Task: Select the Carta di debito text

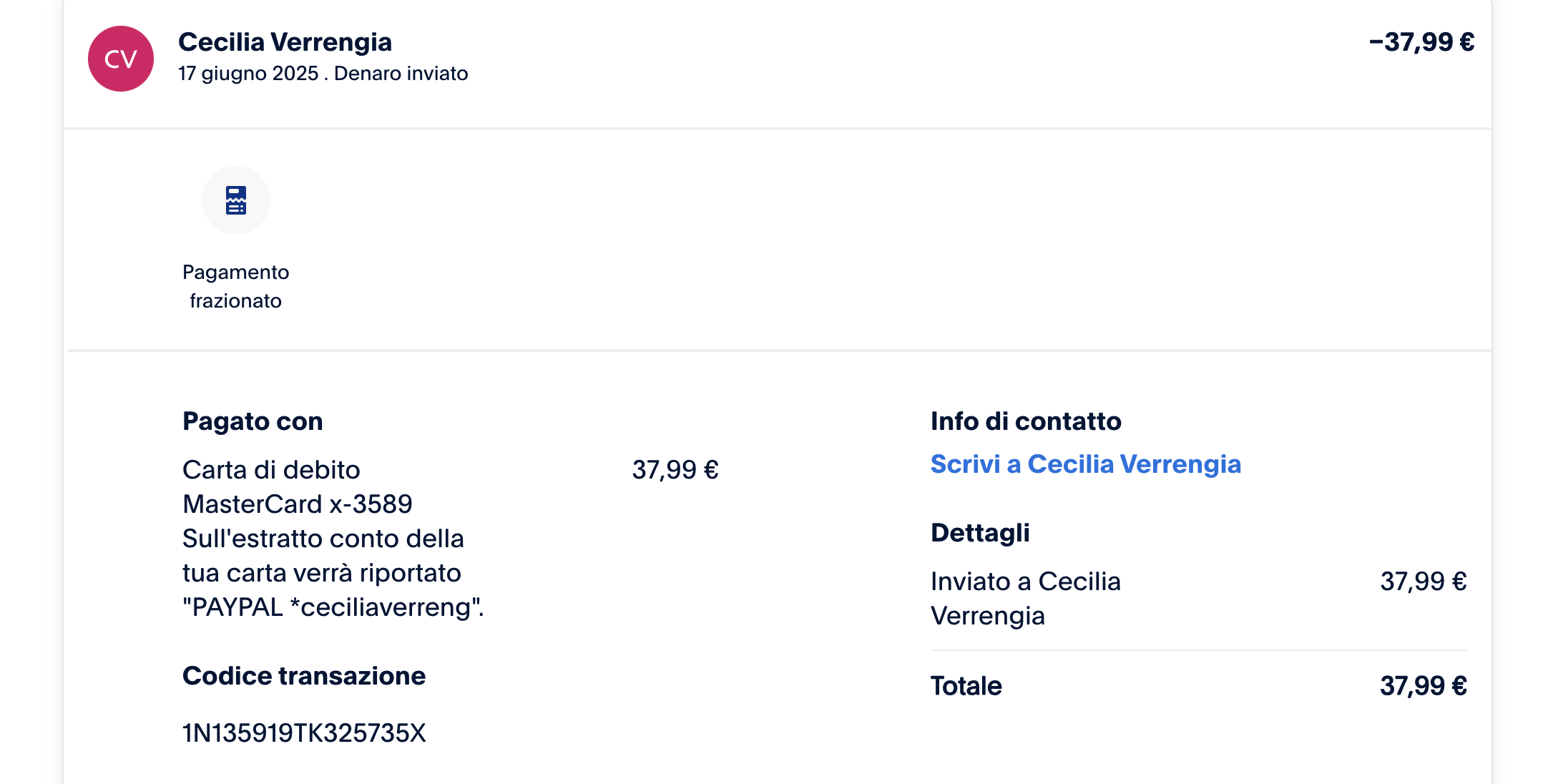Action: point(271,470)
